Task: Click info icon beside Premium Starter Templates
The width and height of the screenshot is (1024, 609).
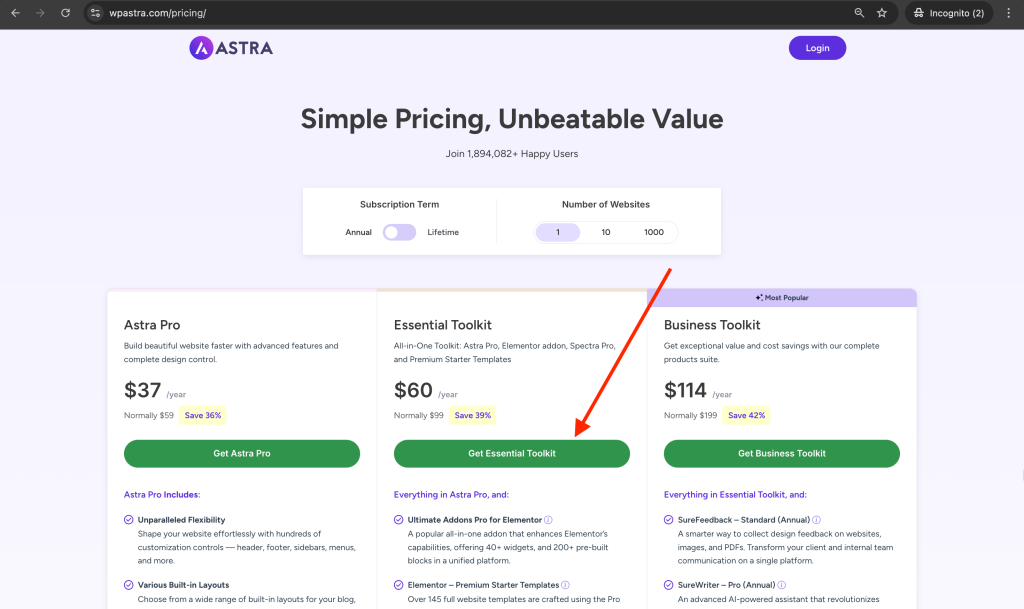Action: pyautogui.click(x=566, y=586)
